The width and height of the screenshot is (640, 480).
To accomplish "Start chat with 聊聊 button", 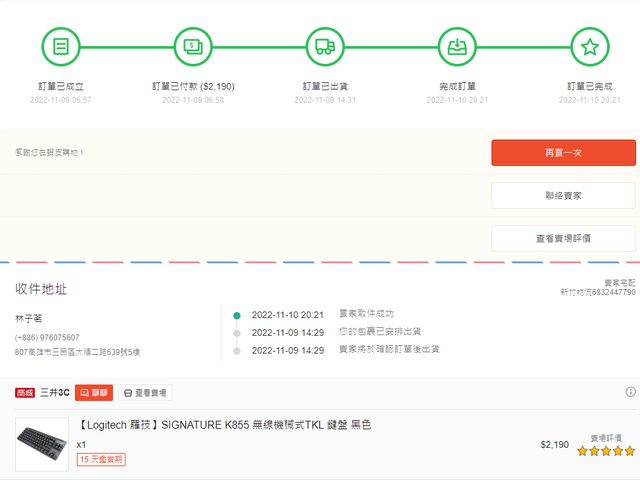I will [94, 393].
